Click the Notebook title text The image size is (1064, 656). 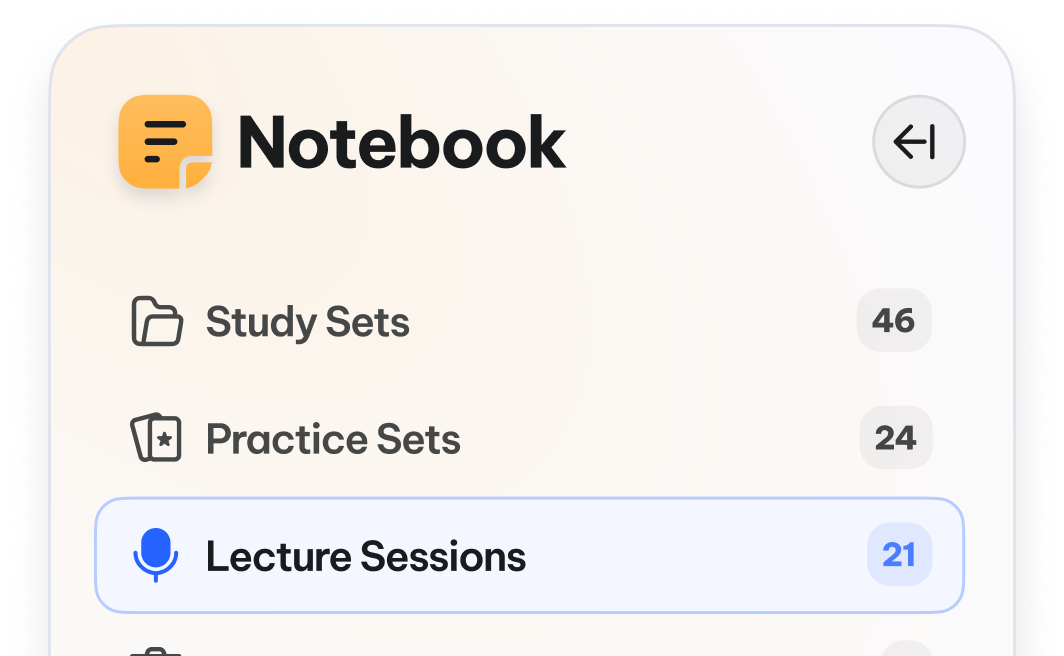click(402, 142)
